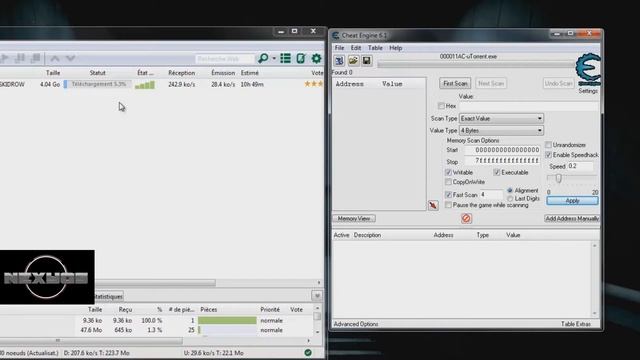Click uTorrent pause torrent icon
The width and height of the screenshot is (640, 360).
(x=20, y=58)
